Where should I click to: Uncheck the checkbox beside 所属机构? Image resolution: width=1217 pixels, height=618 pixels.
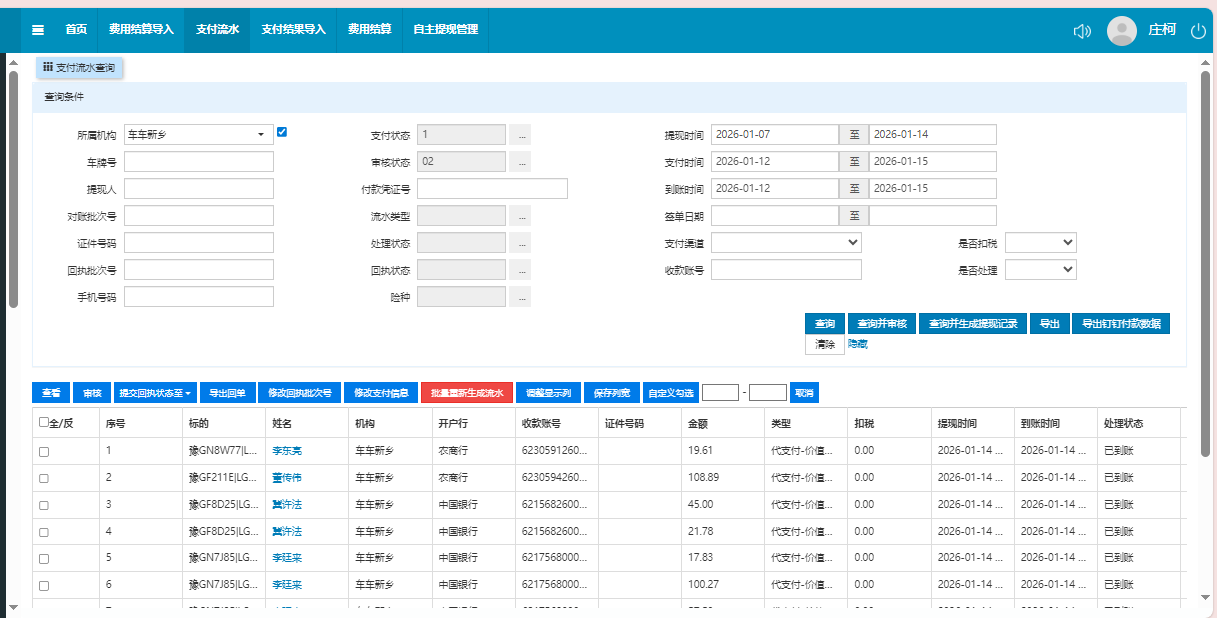[282, 132]
